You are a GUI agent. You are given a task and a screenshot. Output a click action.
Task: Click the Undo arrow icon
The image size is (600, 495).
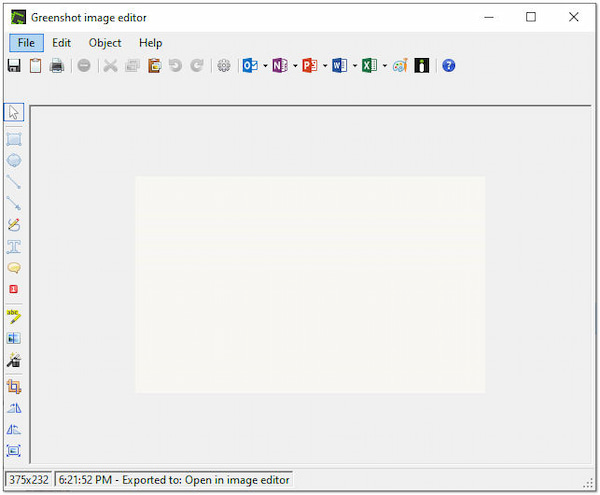(x=176, y=66)
